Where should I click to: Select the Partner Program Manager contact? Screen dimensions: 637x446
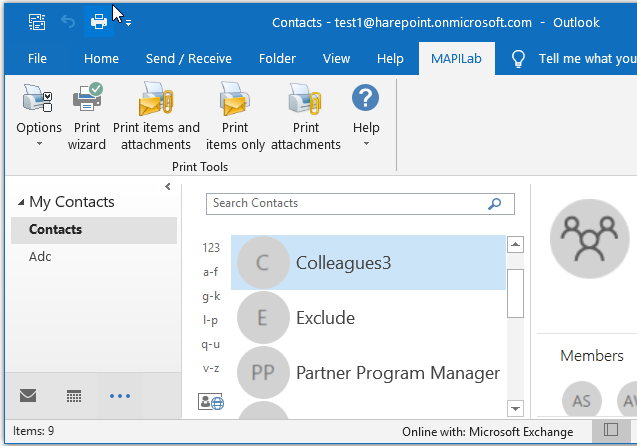click(368, 372)
